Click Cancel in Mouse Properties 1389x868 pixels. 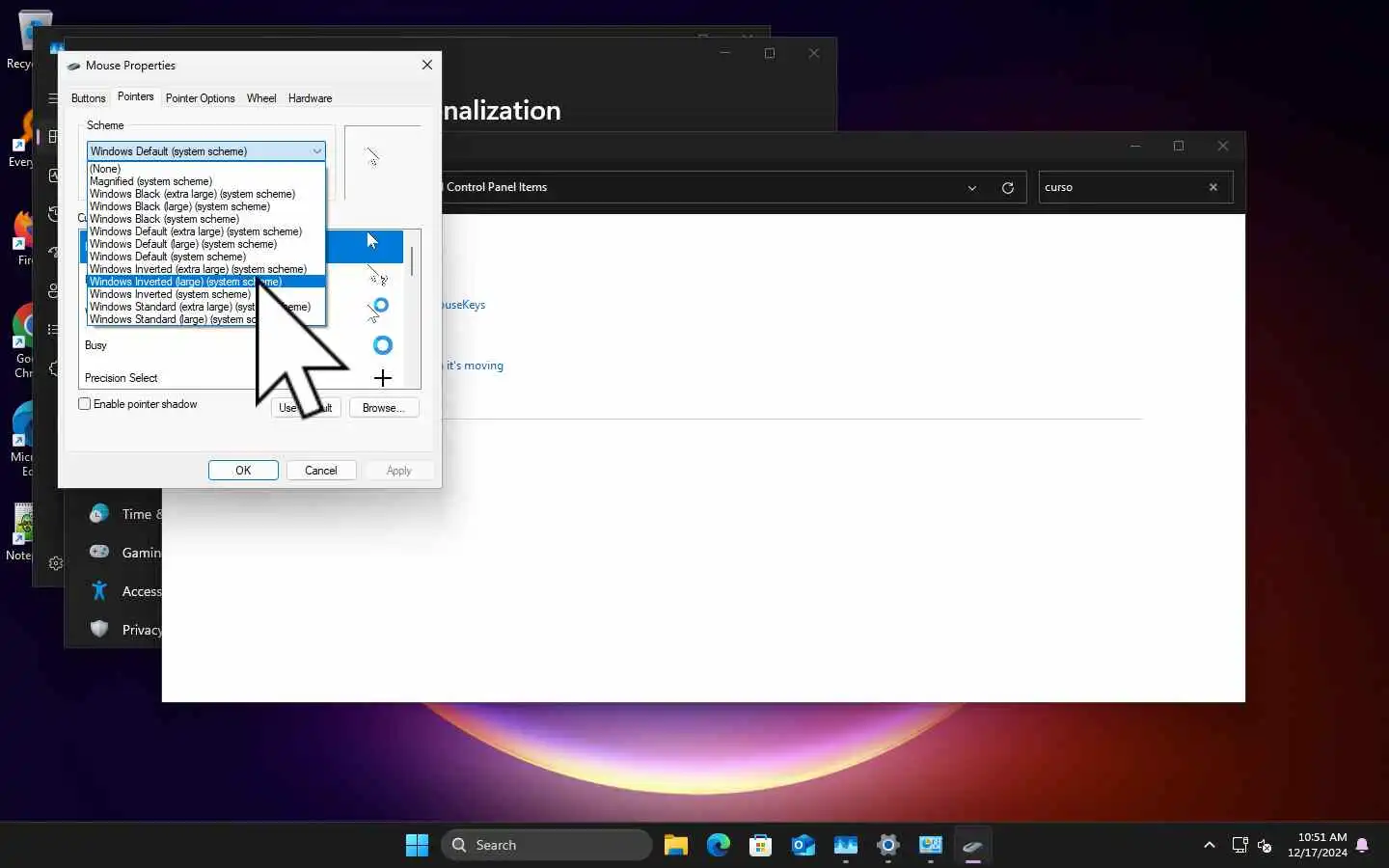[x=321, y=471]
